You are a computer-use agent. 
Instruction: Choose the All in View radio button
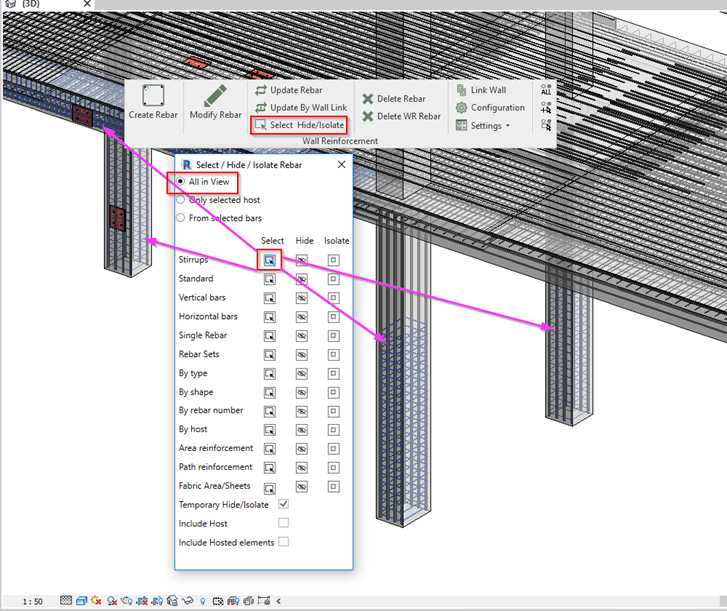pyautogui.click(x=181, y=182)
